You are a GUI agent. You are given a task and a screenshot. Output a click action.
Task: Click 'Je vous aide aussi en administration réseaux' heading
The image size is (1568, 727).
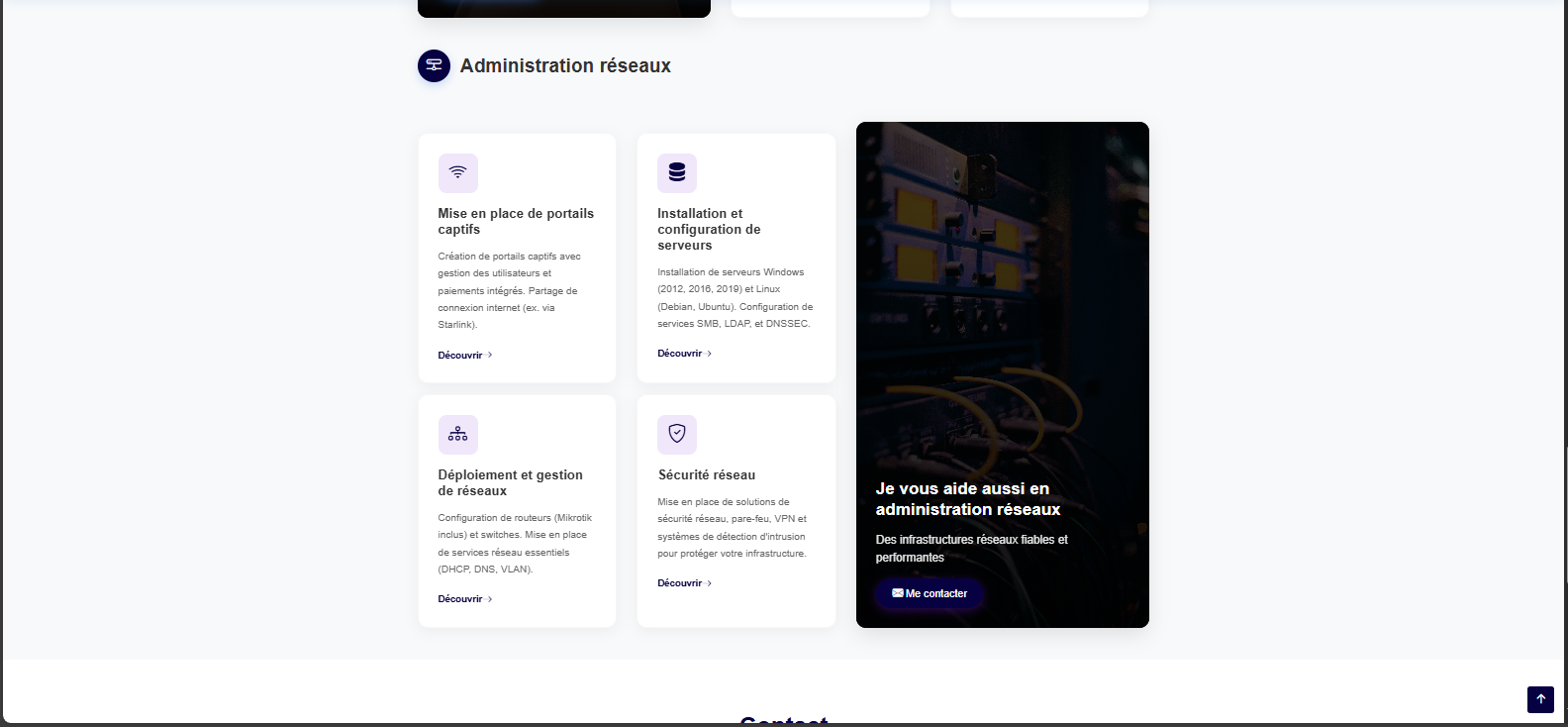[x=967, y=499]
